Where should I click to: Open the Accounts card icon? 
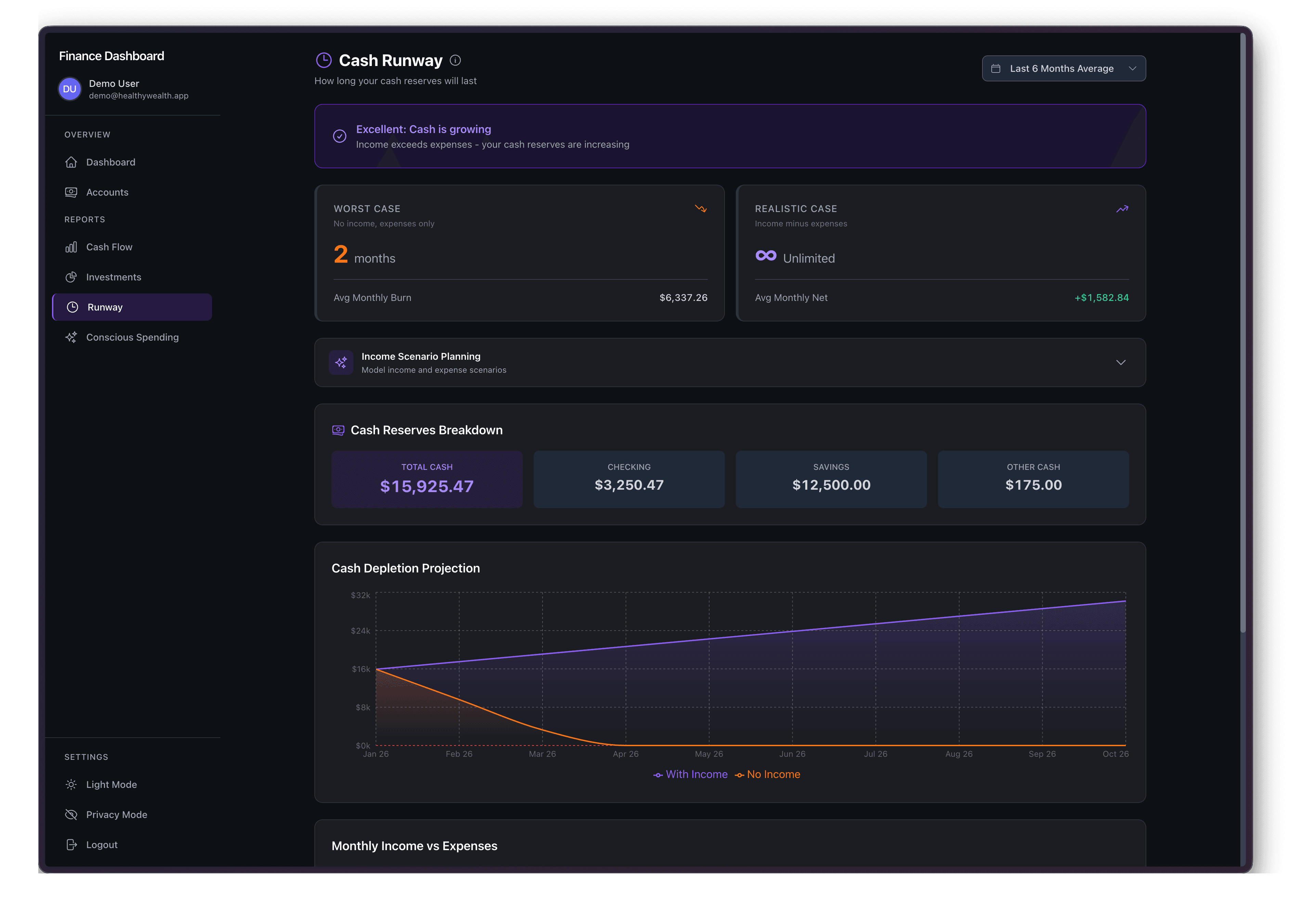[x=71, y=192]
